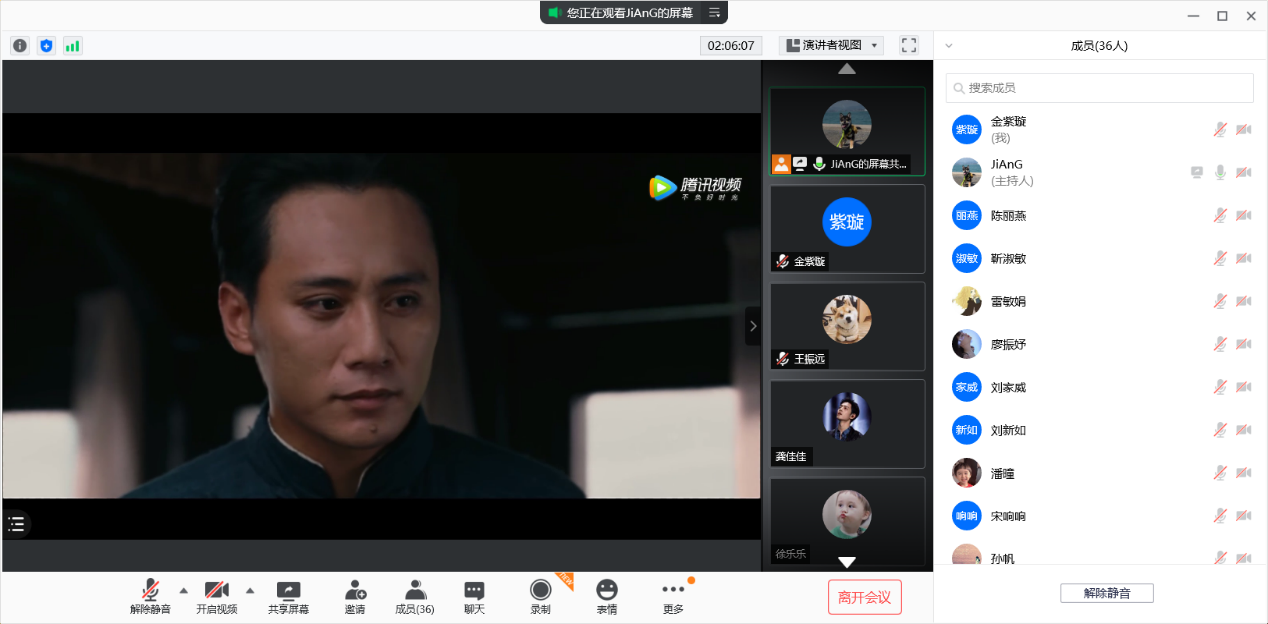Open the 聊天 chat window
Viewport: 1268px width, 624px height.
pyautogui.click(x=474, y=597)
